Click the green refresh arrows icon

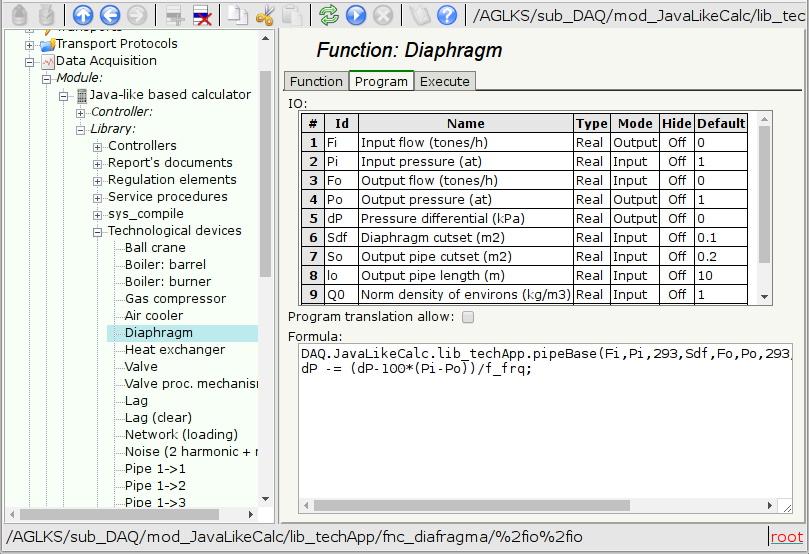tap(329, 15)
